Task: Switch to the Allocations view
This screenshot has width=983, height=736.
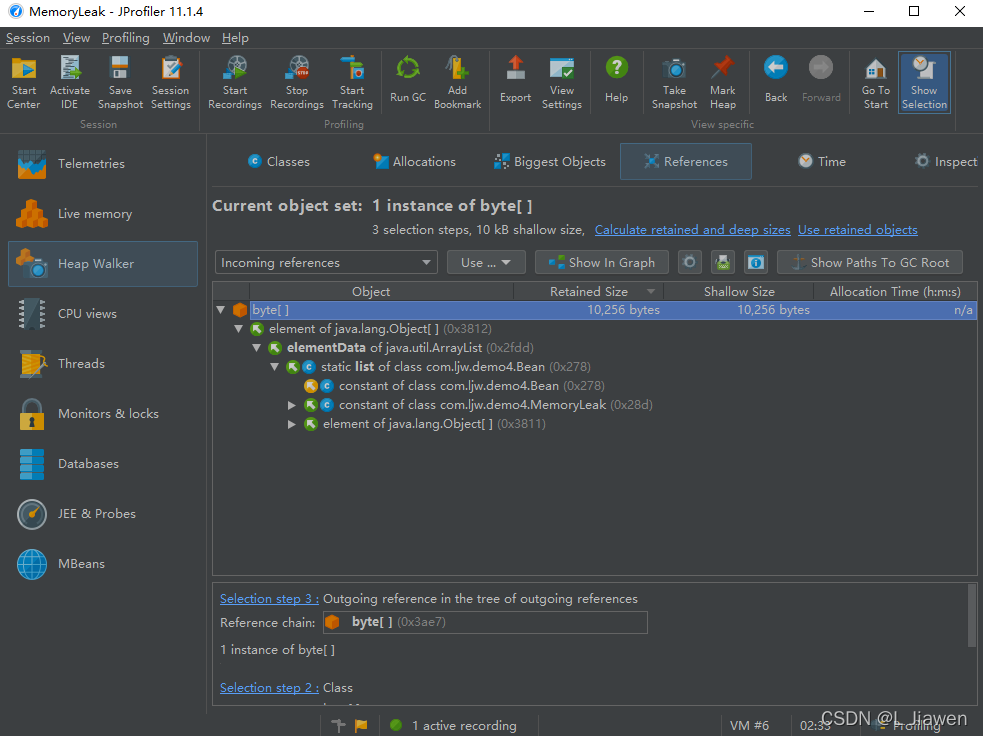Action: click(414, 162)
